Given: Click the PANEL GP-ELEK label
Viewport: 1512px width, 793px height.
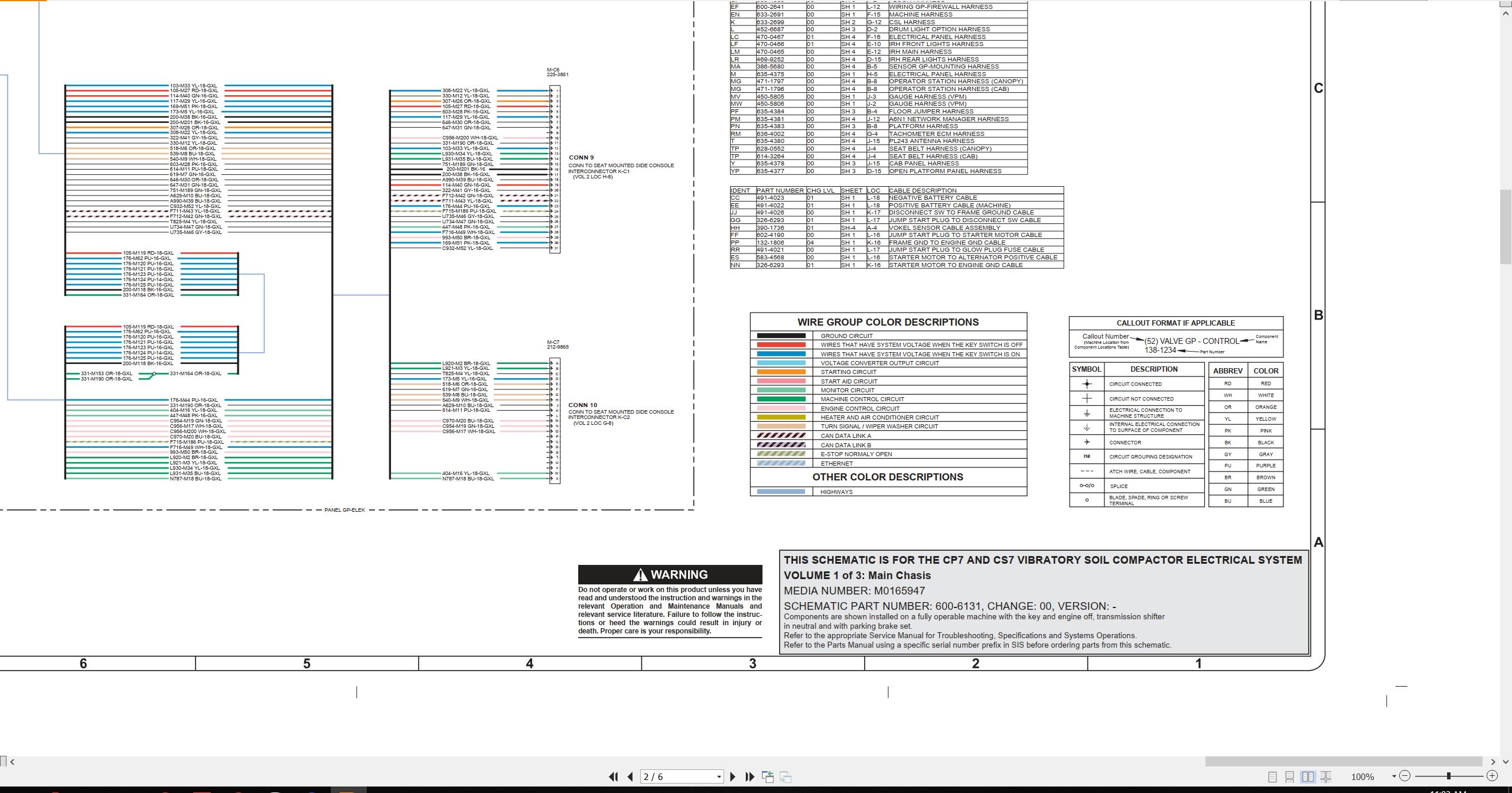Looking at the screenshot, I should coord(344,510).
